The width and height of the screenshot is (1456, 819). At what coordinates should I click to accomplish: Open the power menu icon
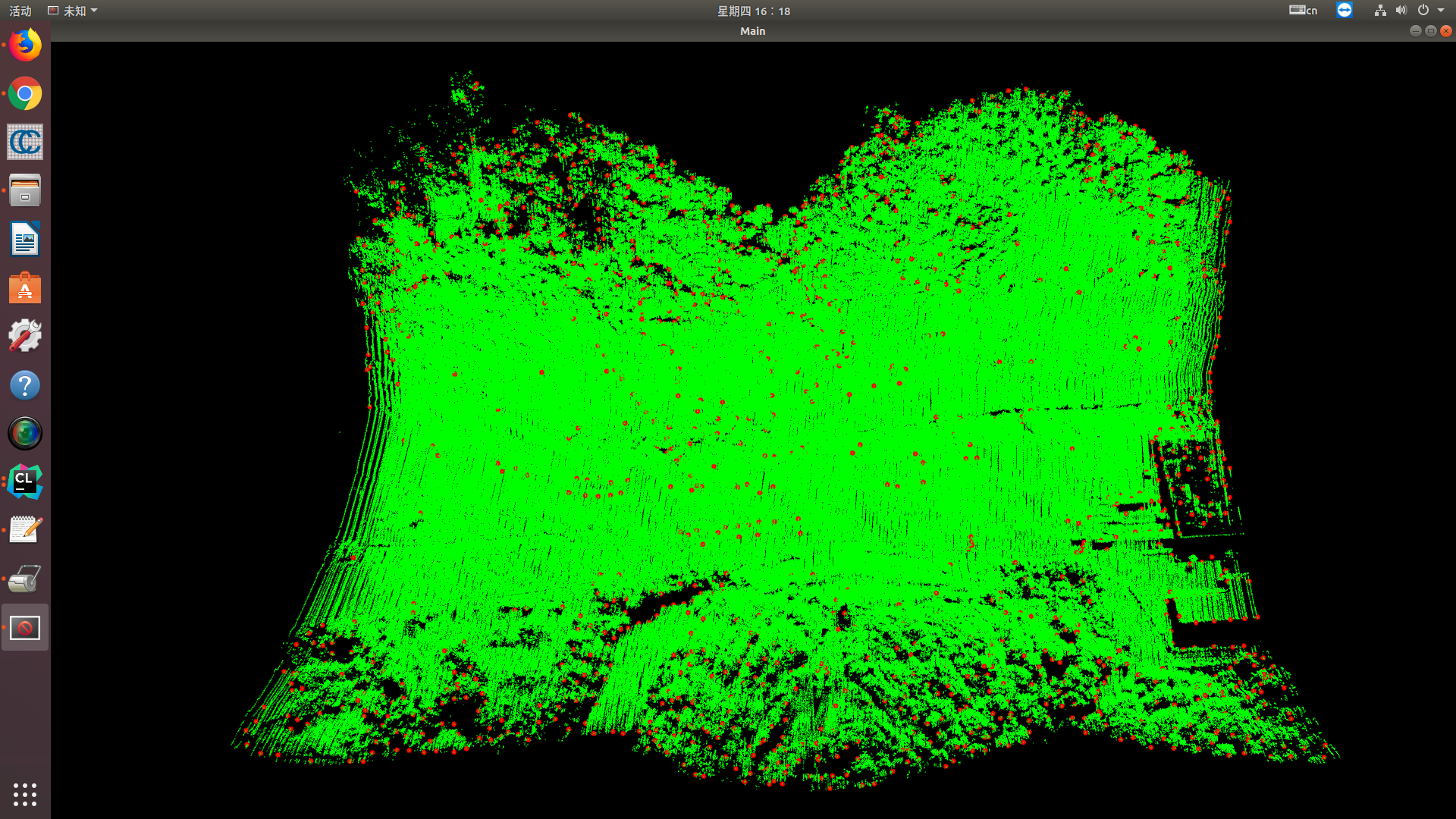[1423, 11]
